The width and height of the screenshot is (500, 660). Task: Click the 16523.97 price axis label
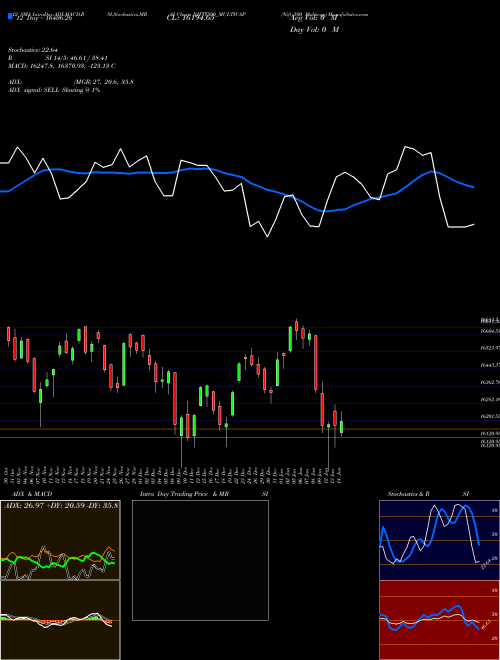pyautogui.click(x=490, y=348)
